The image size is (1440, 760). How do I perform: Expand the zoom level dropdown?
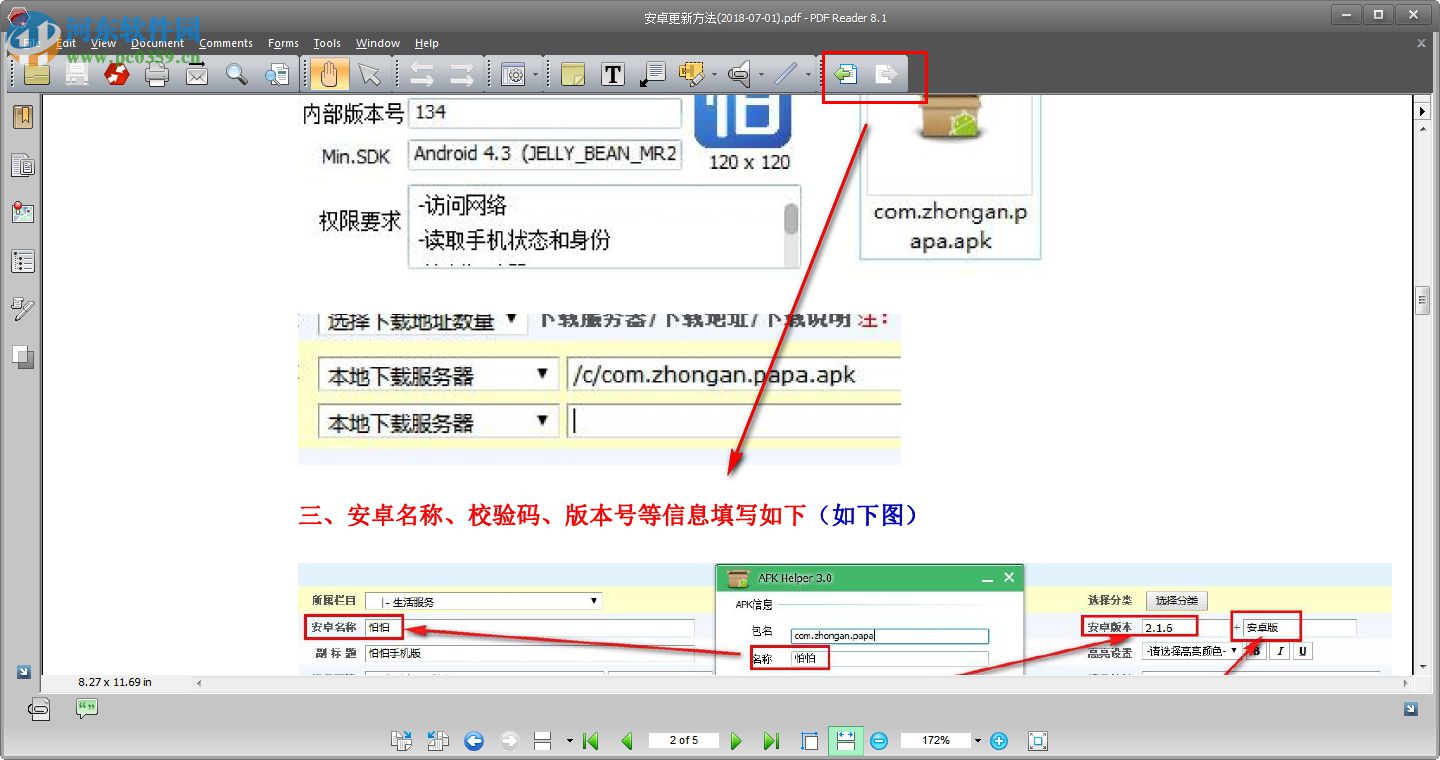pos(978,741)
